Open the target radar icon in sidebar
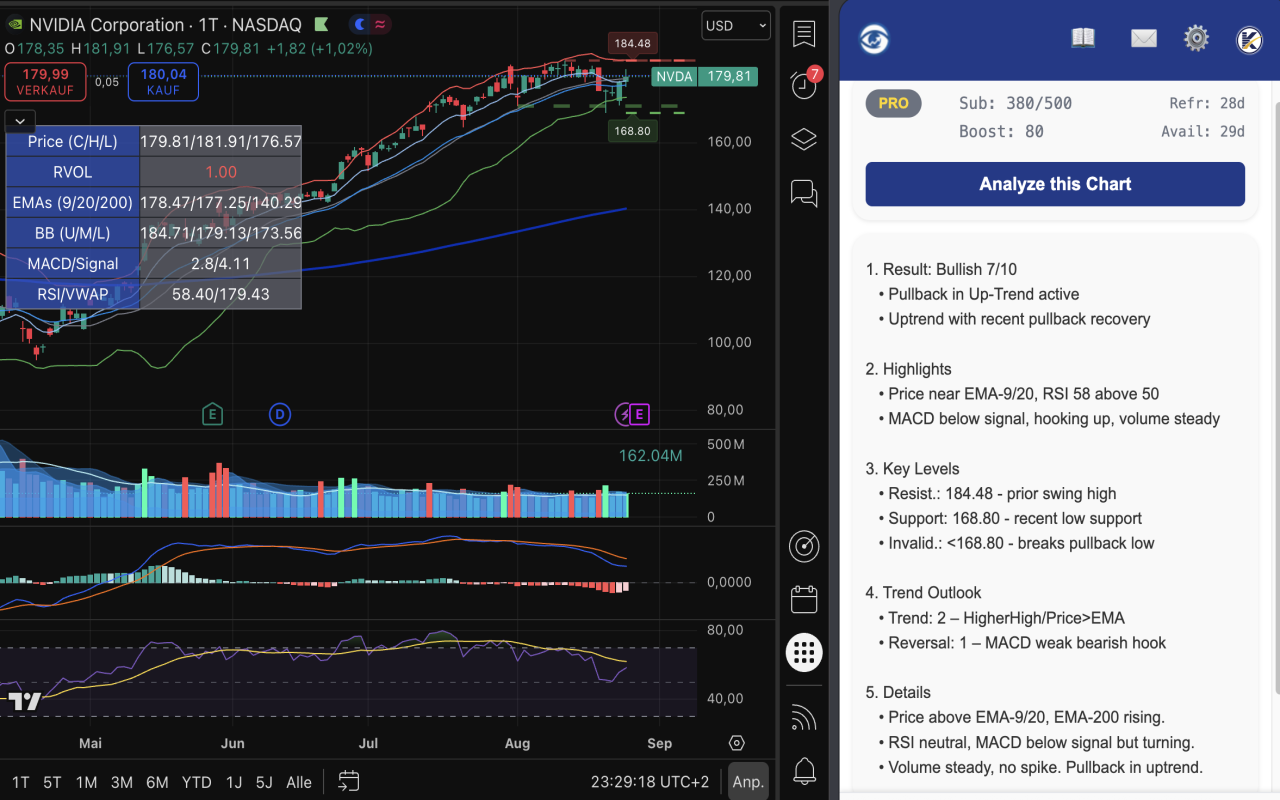Image resolution: width=1280 pixels, height=800 pixels. [804, 546]
